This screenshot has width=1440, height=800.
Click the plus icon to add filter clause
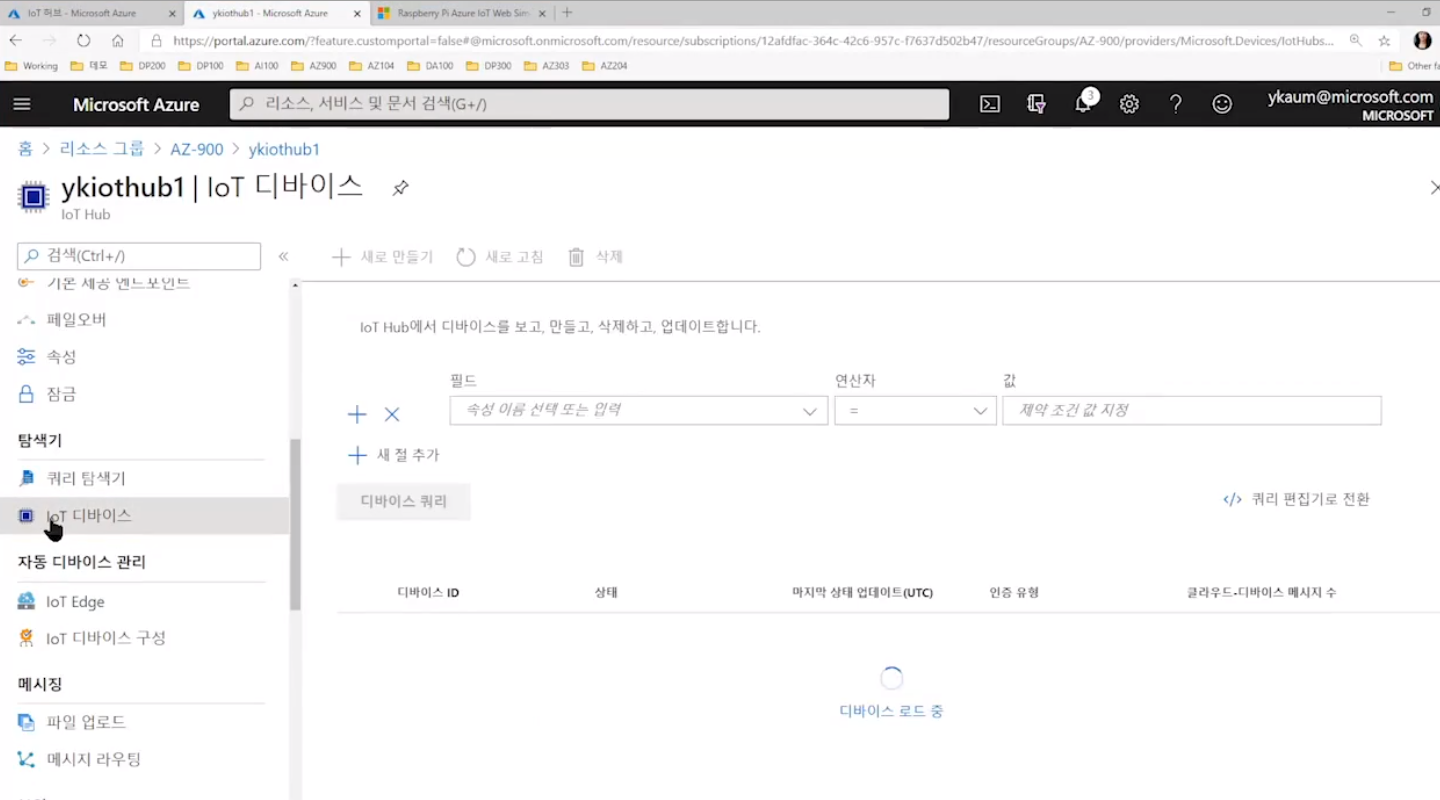[357, 414]
